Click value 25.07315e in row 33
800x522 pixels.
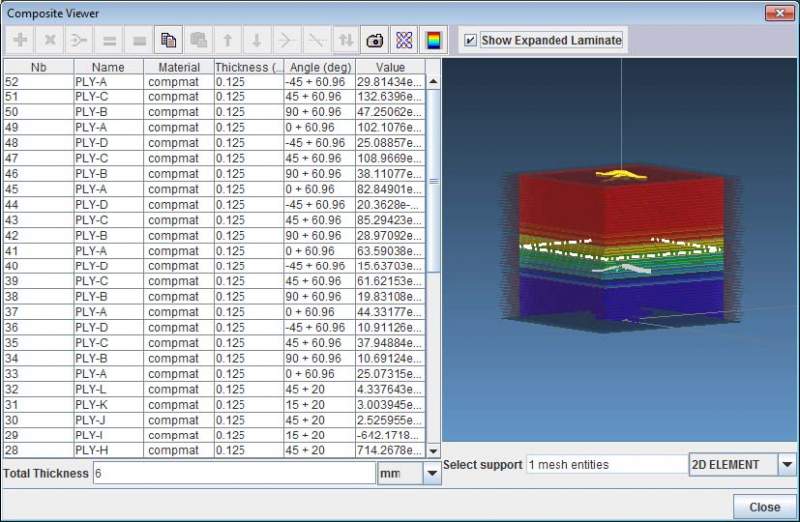coord(389,374)
